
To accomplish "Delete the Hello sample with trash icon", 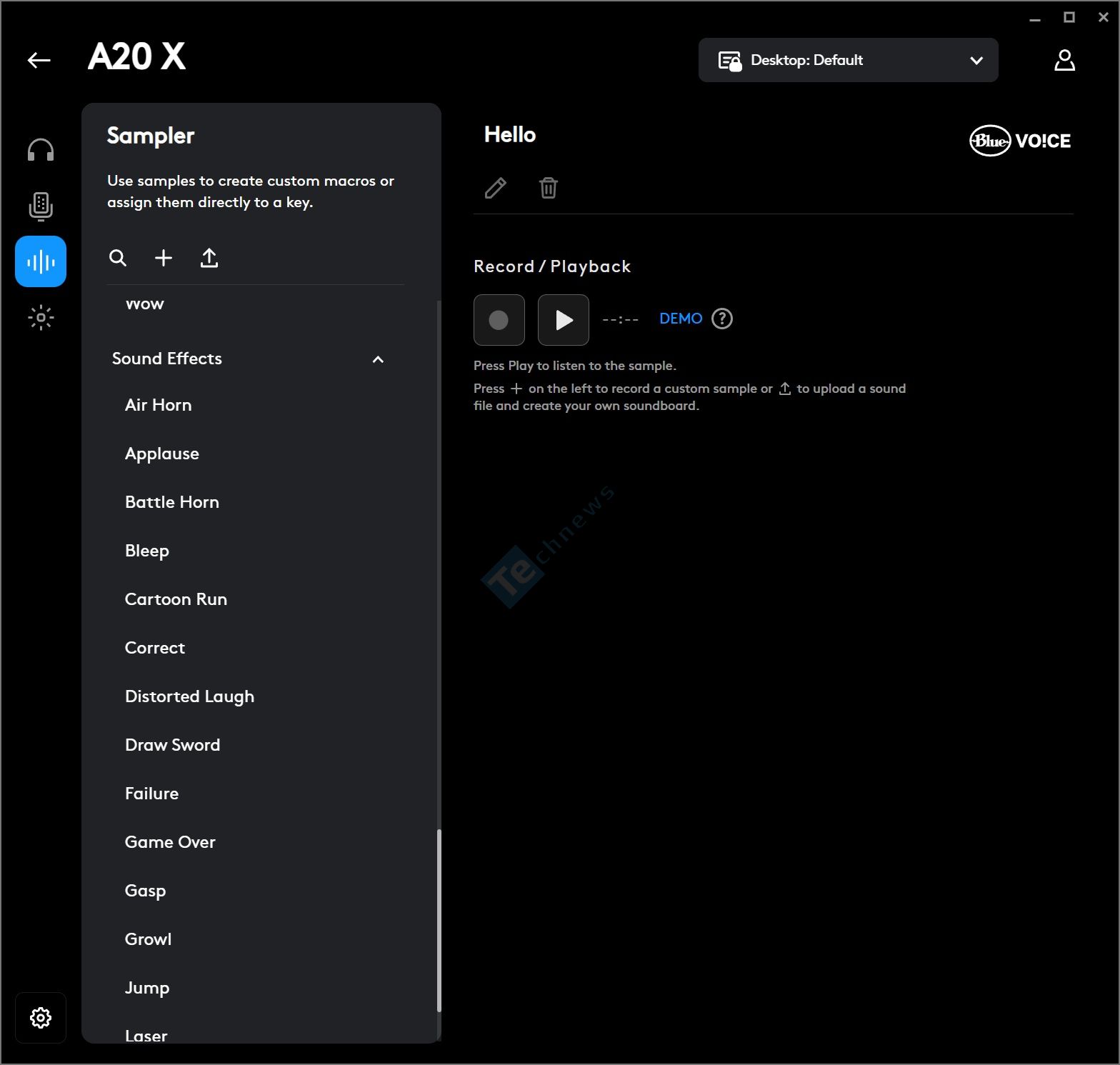I will 548,188.
